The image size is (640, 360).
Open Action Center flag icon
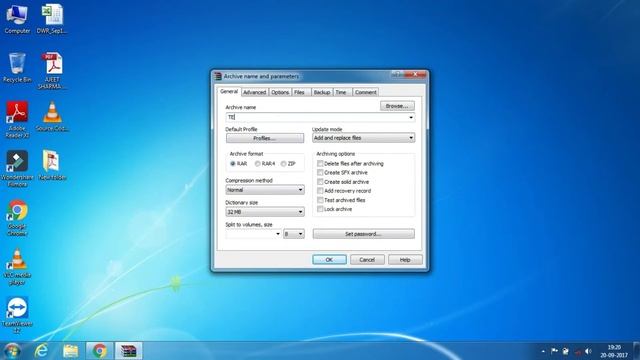554,351
